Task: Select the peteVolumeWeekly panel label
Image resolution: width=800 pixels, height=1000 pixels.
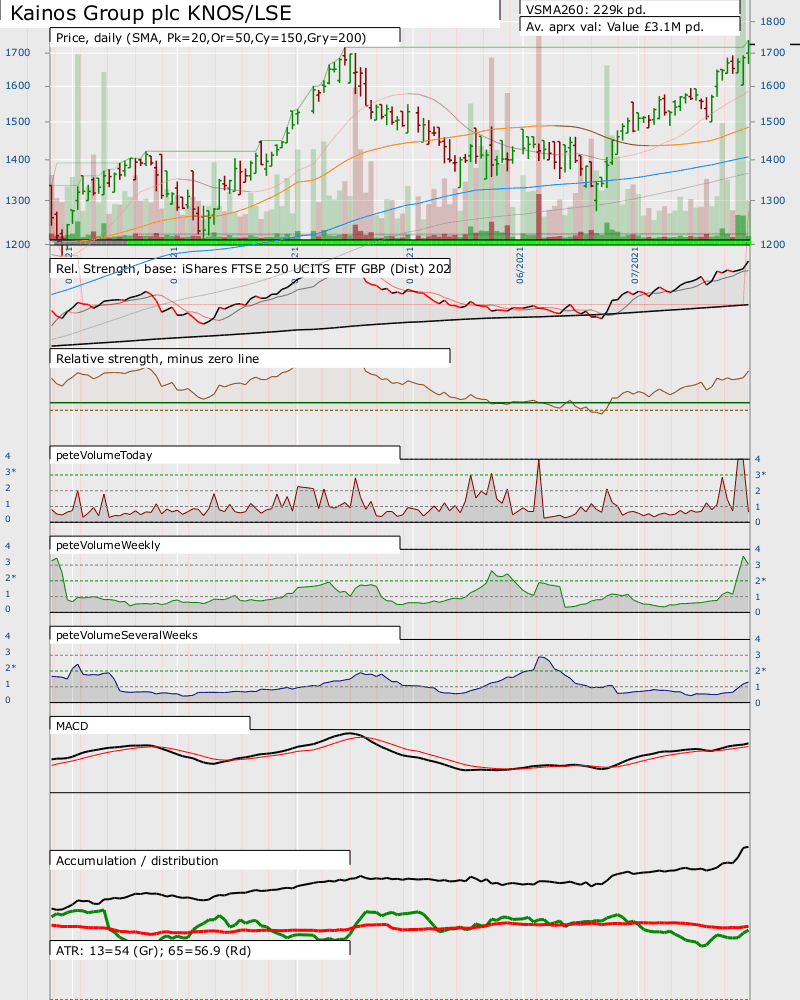Action: click(x=108, y=545)
